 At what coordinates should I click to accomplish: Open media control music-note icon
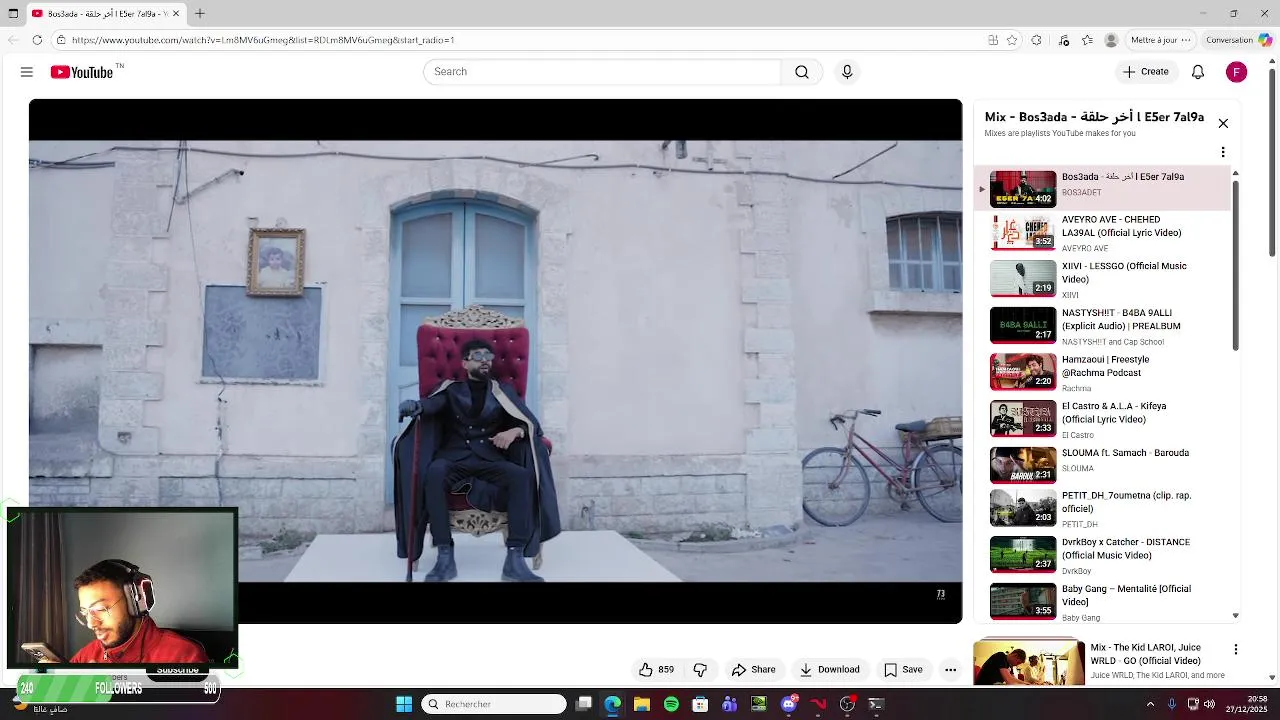coord(1063,40)
